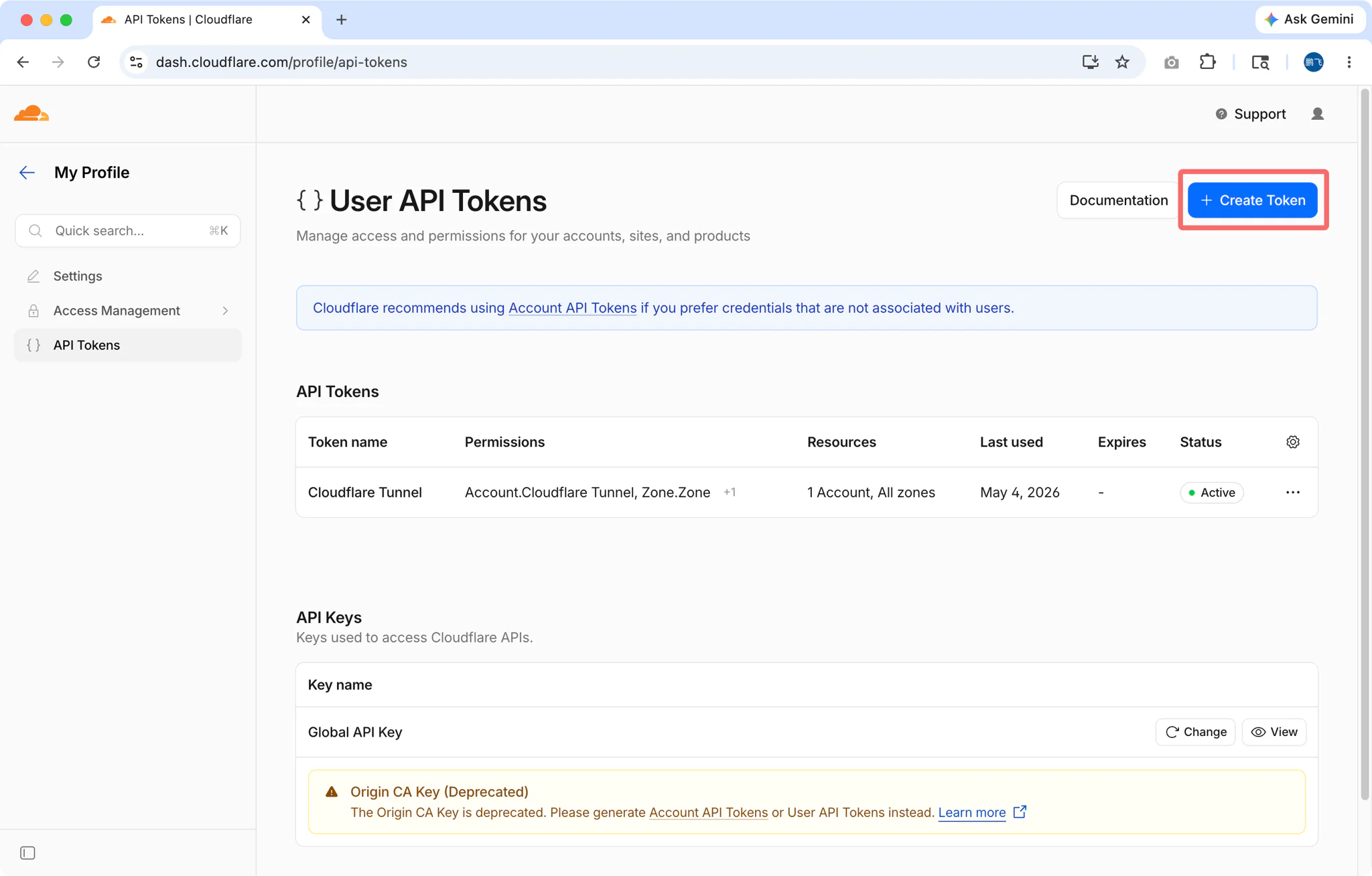Image resolution: width=1372 pixels, height=876 pixels.
Task: Click the Permissions column header
Action: tap(504, 442)
